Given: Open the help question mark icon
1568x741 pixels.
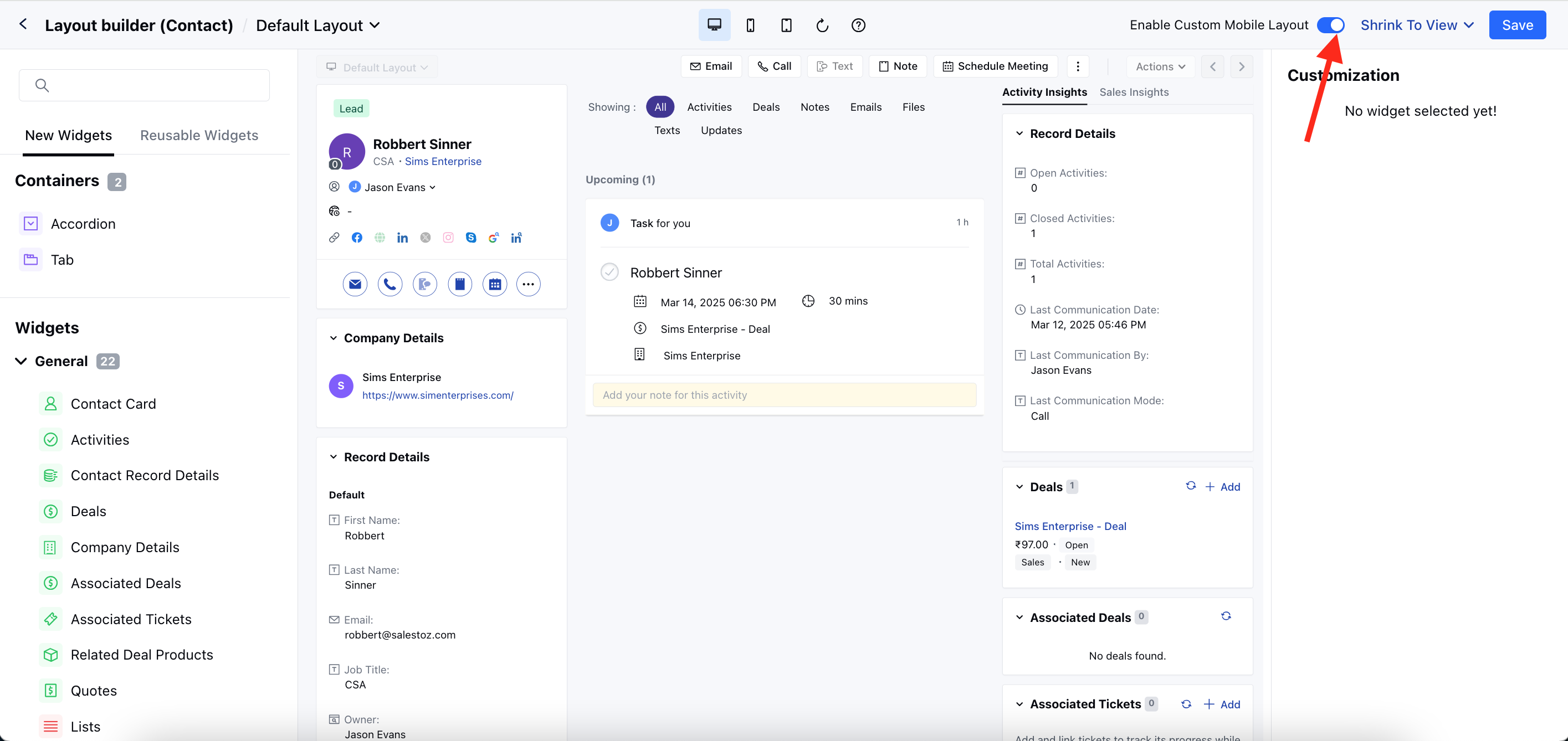Looking at the screenshot, I should [x=858, y=25].
